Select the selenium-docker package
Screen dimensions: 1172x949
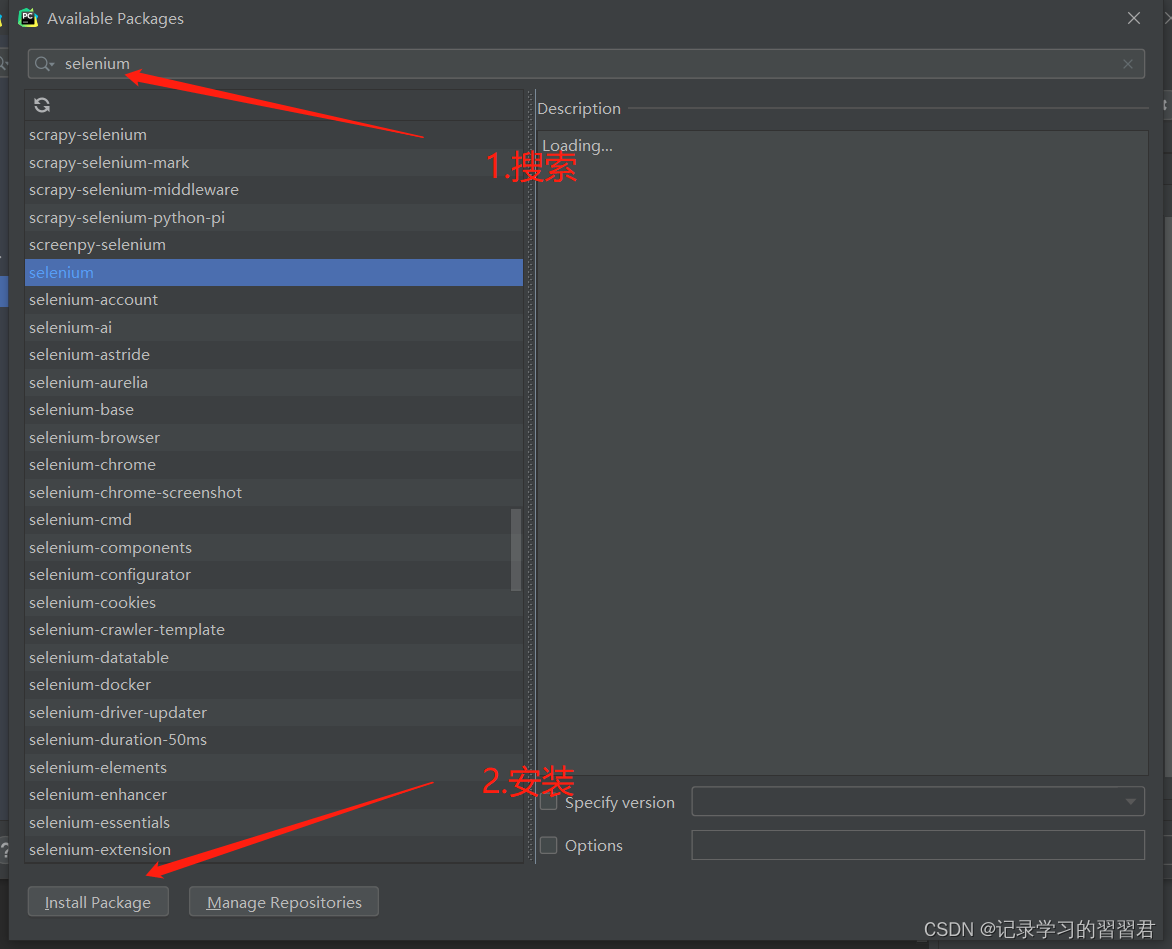tap(274, 684)
